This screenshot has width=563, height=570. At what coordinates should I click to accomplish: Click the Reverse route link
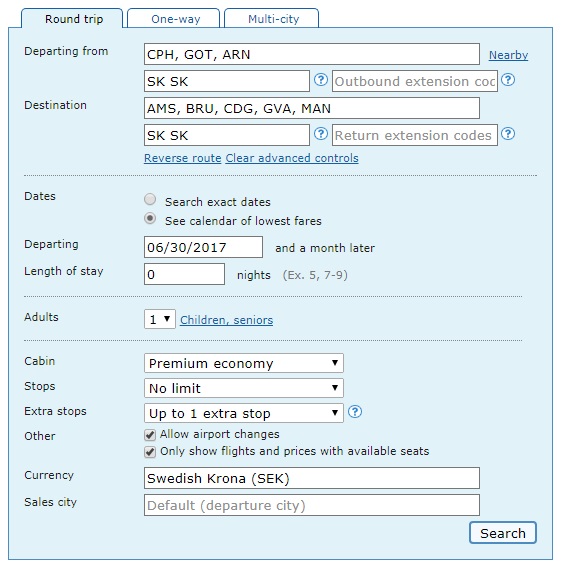(x=182, y=158)
